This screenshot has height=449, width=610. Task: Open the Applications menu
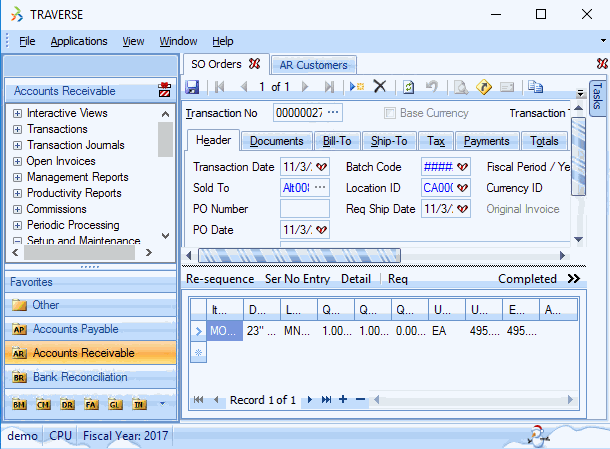pos(79,41)
